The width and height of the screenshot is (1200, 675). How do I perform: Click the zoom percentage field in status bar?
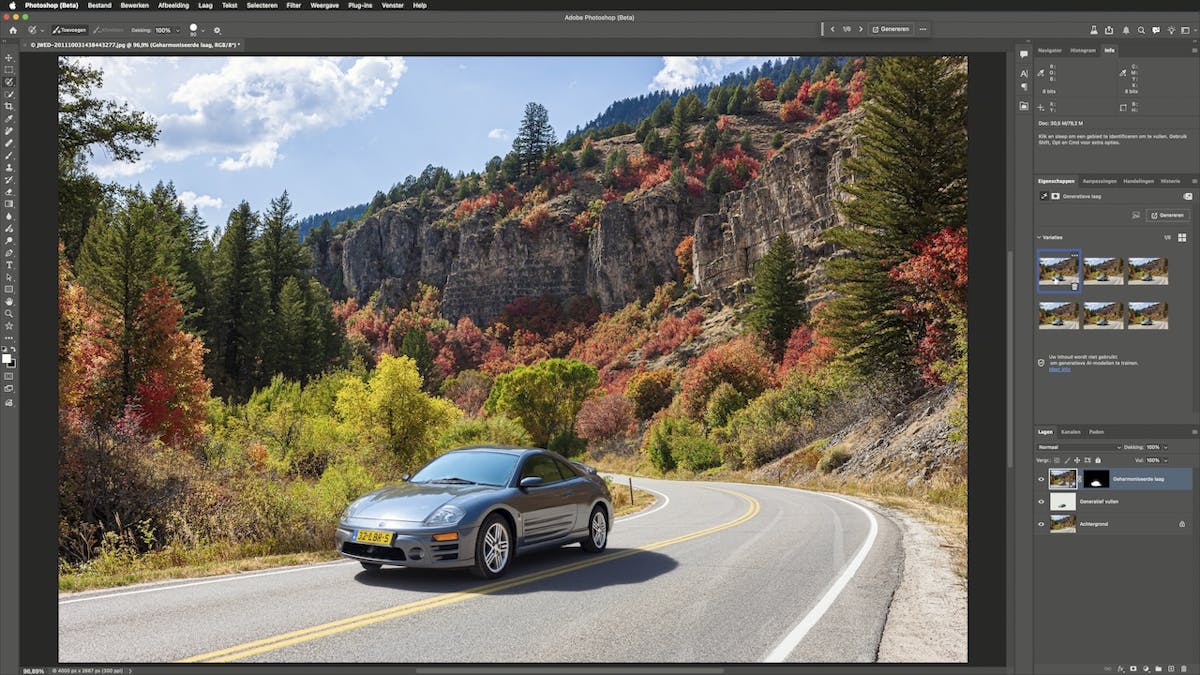pyautogui.click(x=33, y=671)
